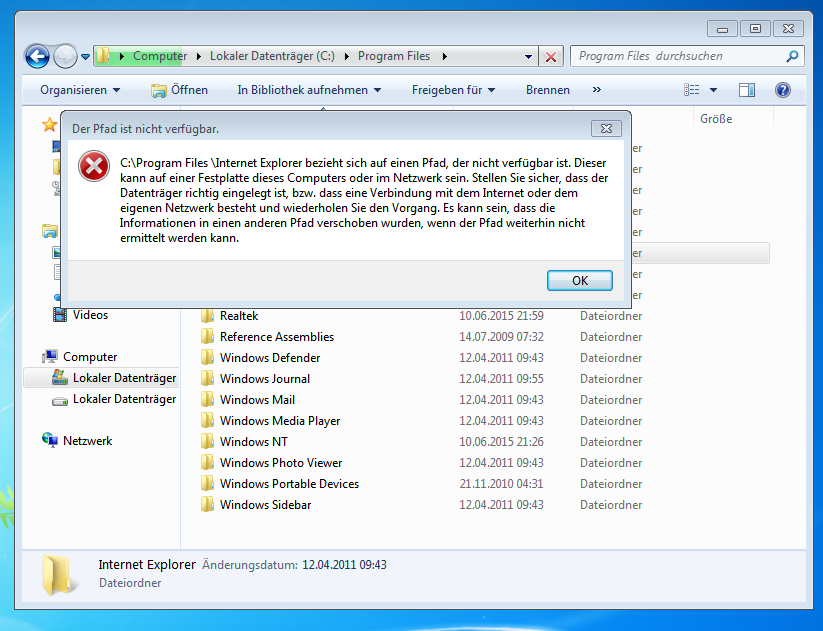The image size is (823, 631).
Task: Select the Windows Photo Viewer folder
Action: 281,463
